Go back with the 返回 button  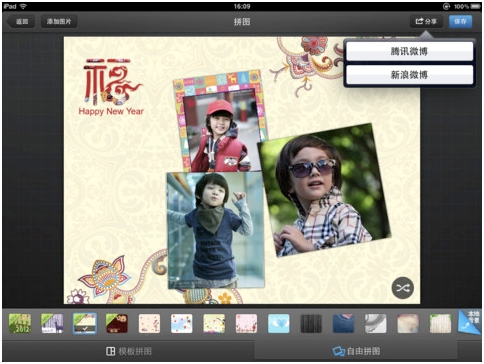[21, 21]
